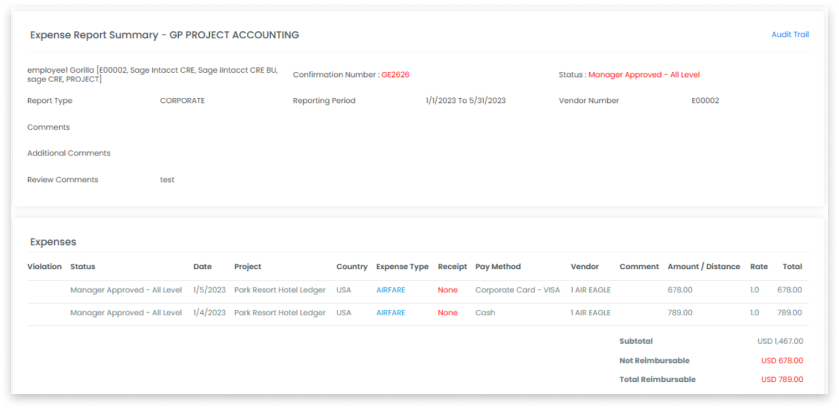Click vendor 1 AIR EAGLE in VISA row
The width and height of the screenshot is (839, 409).
click(x=591, y=290)
